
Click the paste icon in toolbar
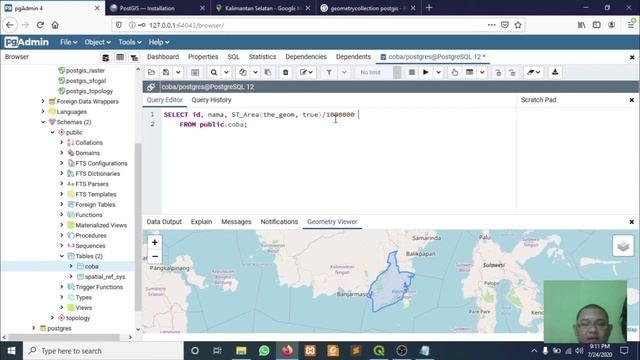268,72
